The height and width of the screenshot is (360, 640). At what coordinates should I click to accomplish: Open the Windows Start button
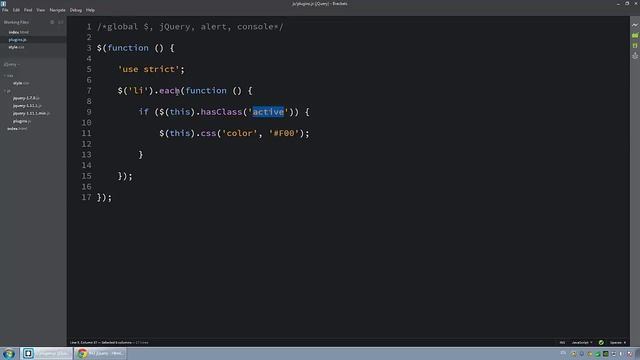pyautogui.click(x=9, y=353)
